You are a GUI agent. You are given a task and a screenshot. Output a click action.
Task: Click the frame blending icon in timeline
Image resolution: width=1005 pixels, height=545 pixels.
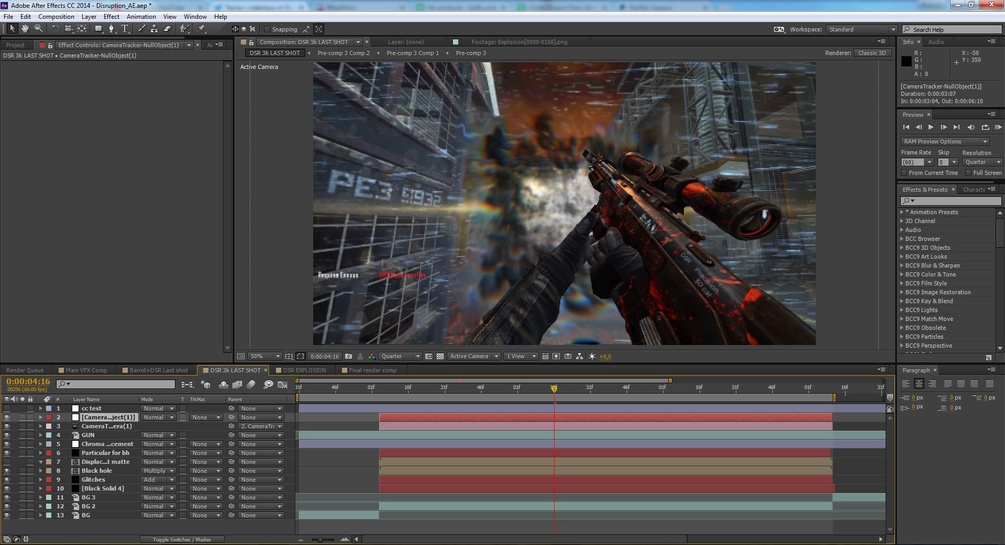pyautogui.click(x=237, y=385)
